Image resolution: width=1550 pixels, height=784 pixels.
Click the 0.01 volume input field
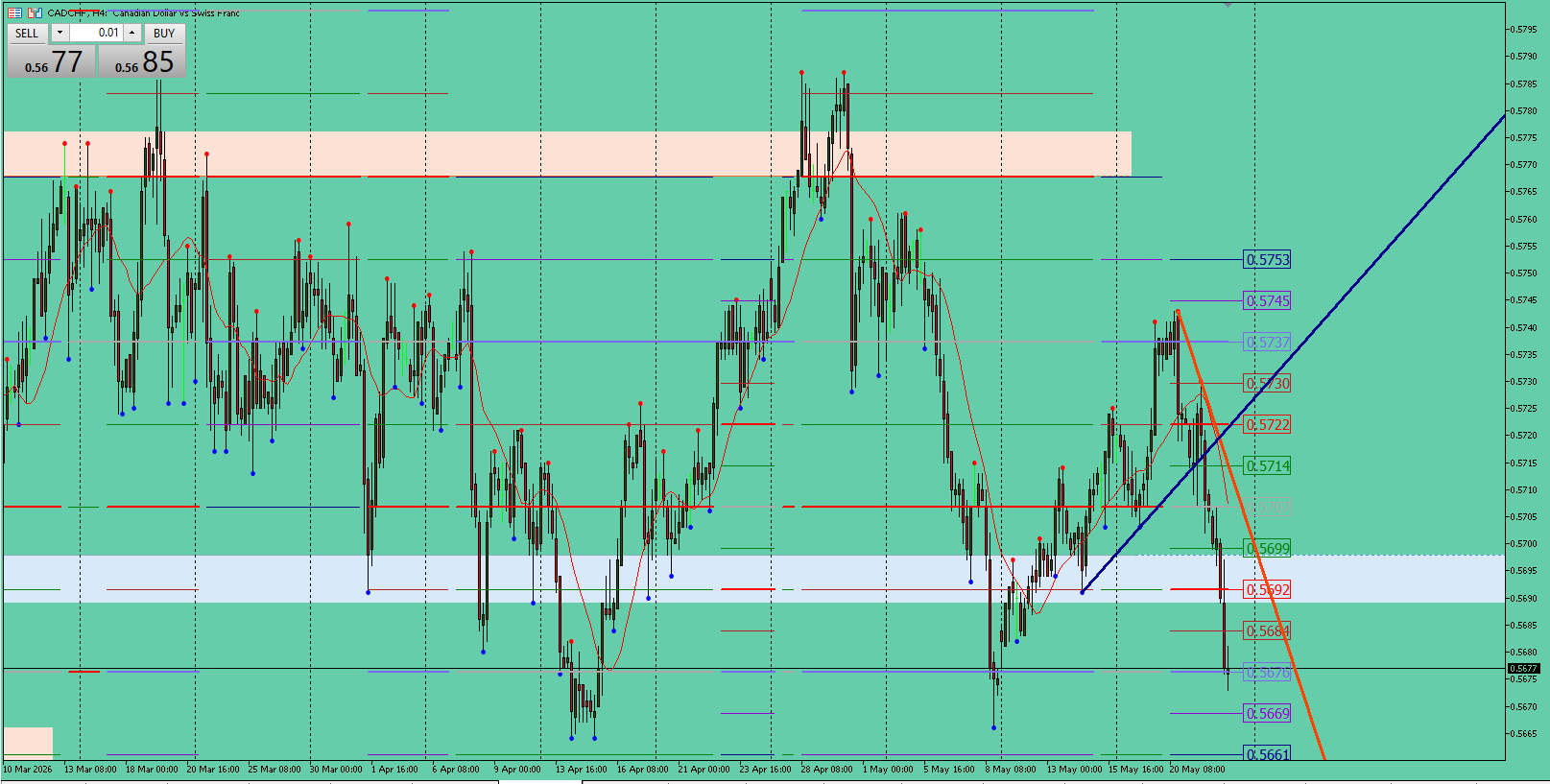[96, 33]
